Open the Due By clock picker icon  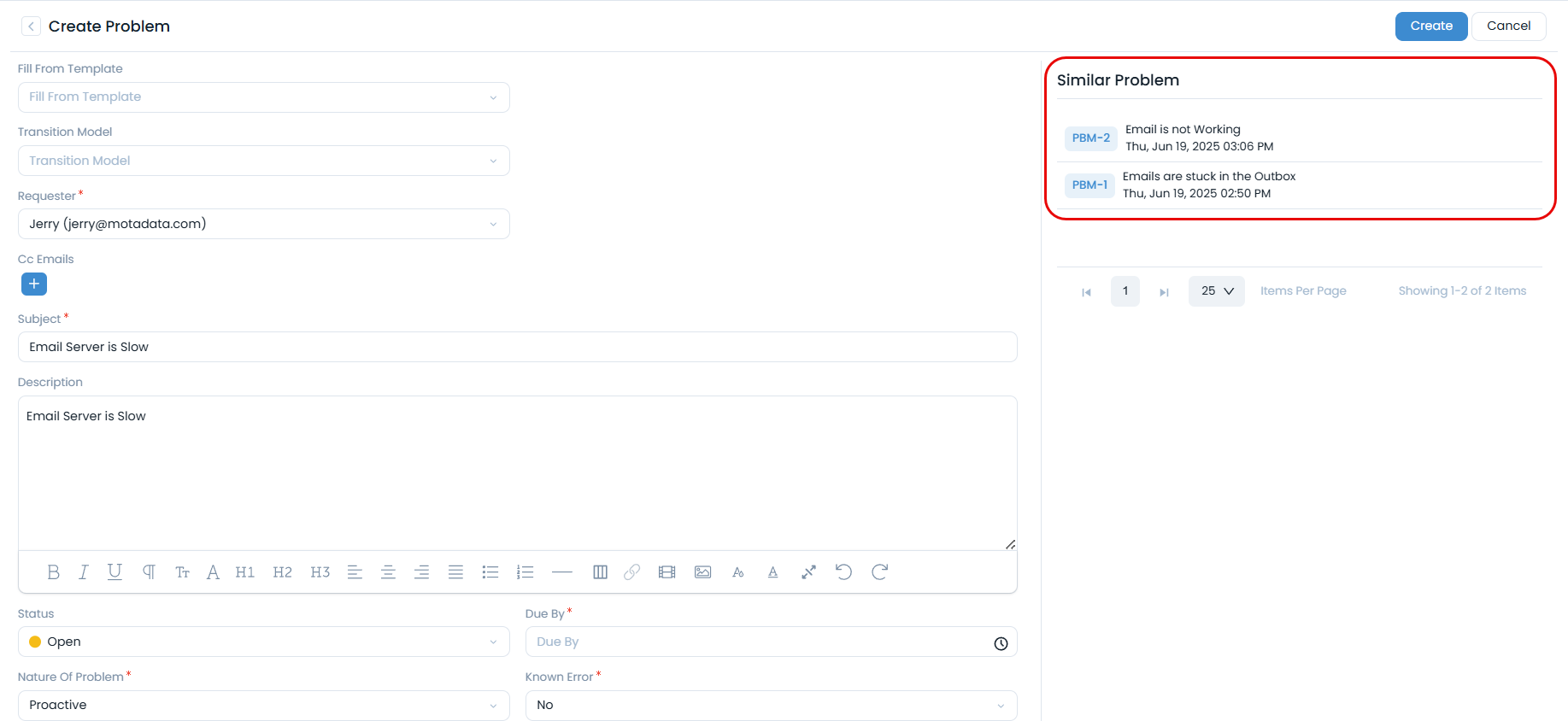[x=1001, y=643]
